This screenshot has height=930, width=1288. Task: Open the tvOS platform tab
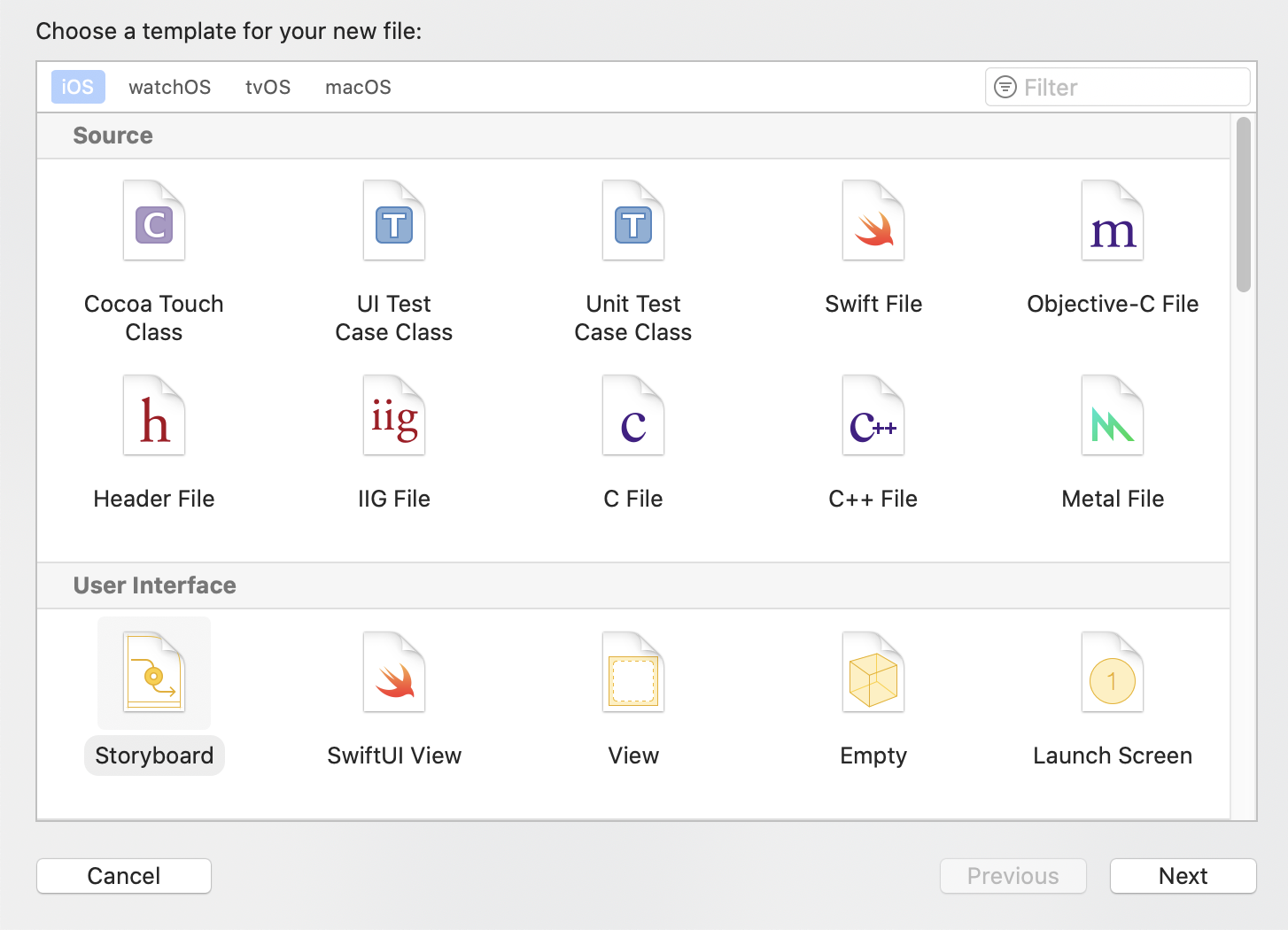268,87
